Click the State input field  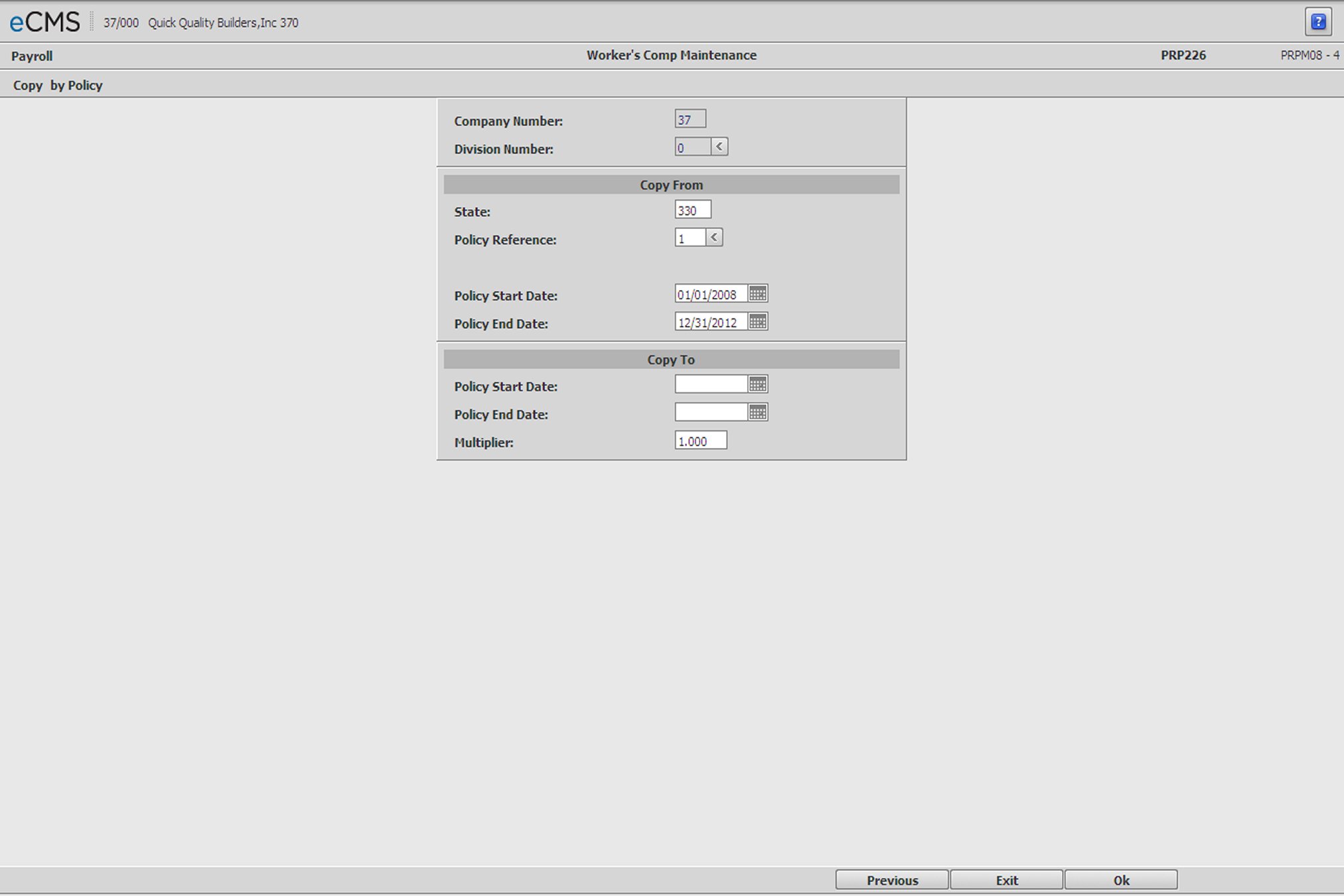coord(693,209)
